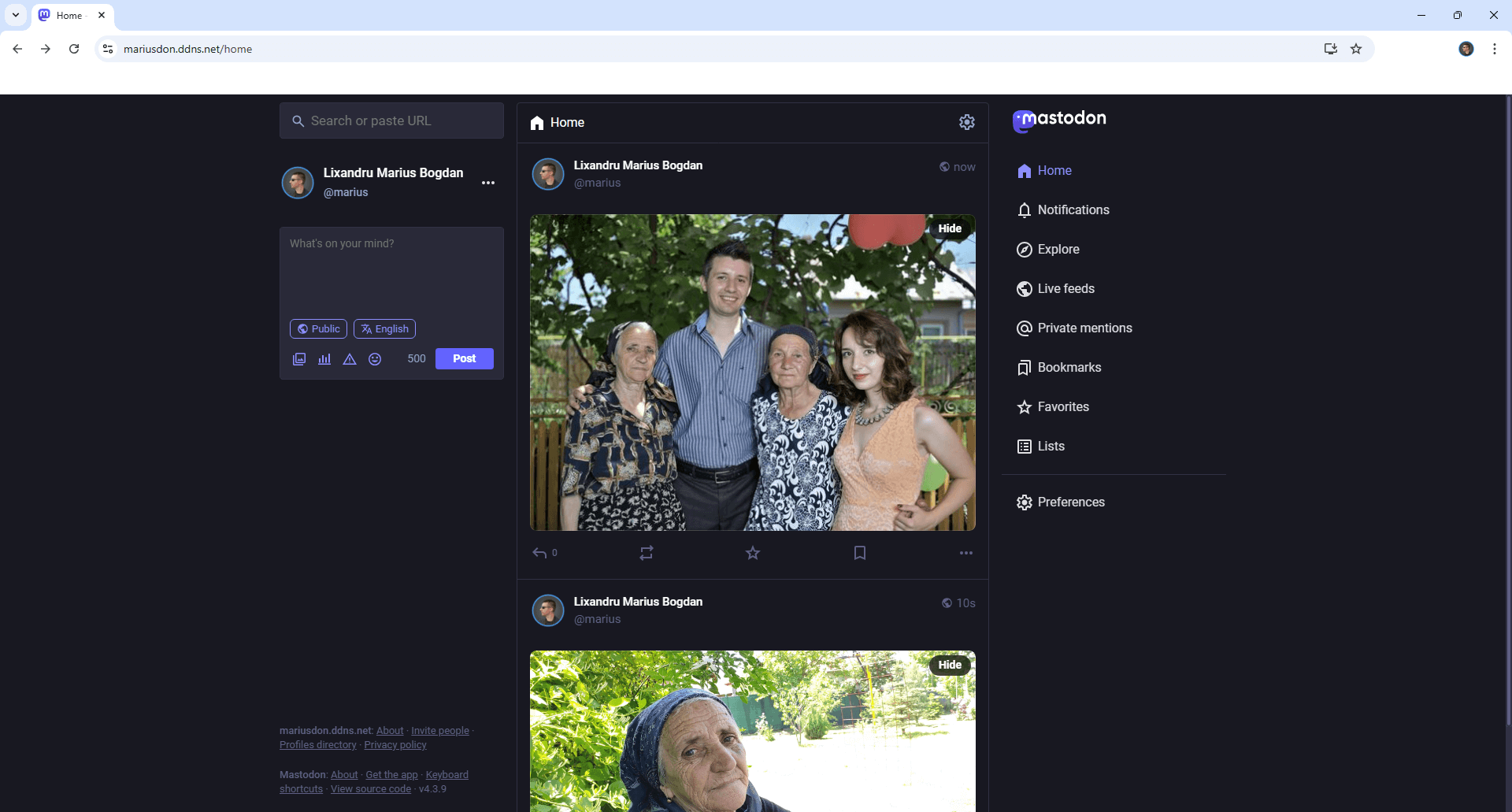
Task: Click the Mastodon logo
Action: (1059, 121)
